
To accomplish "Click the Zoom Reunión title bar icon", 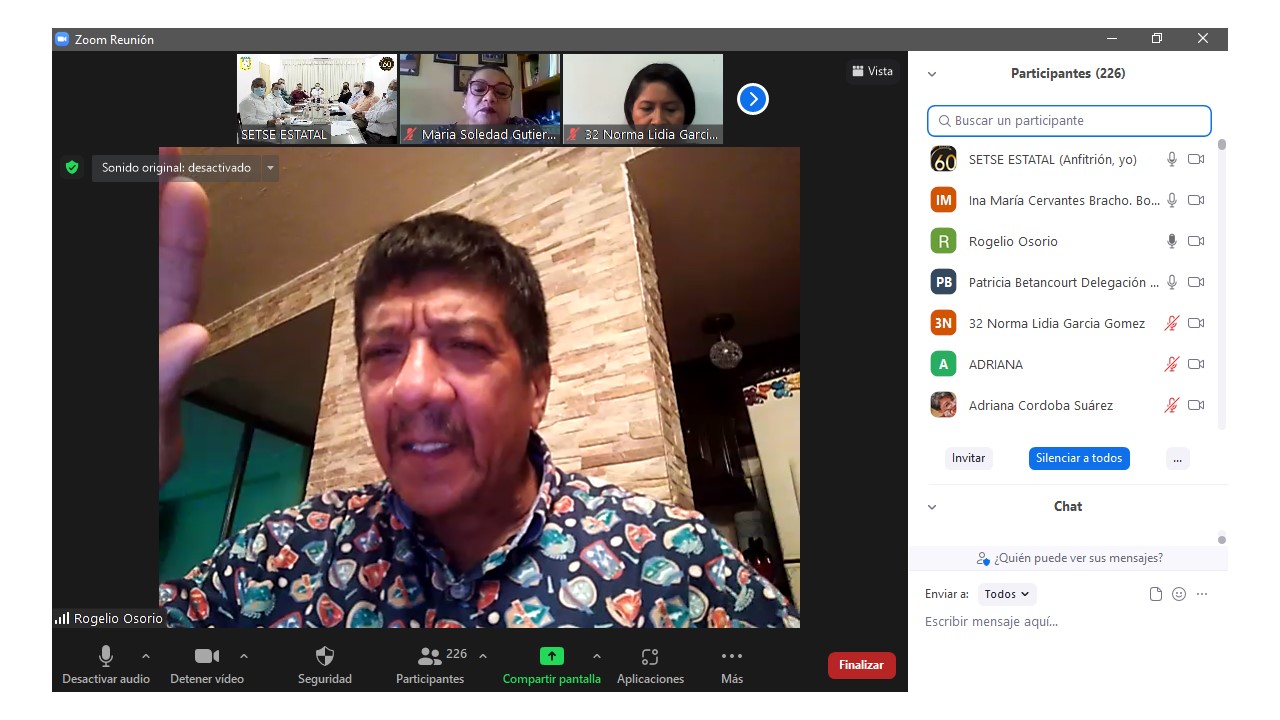I will click(62, 39).
